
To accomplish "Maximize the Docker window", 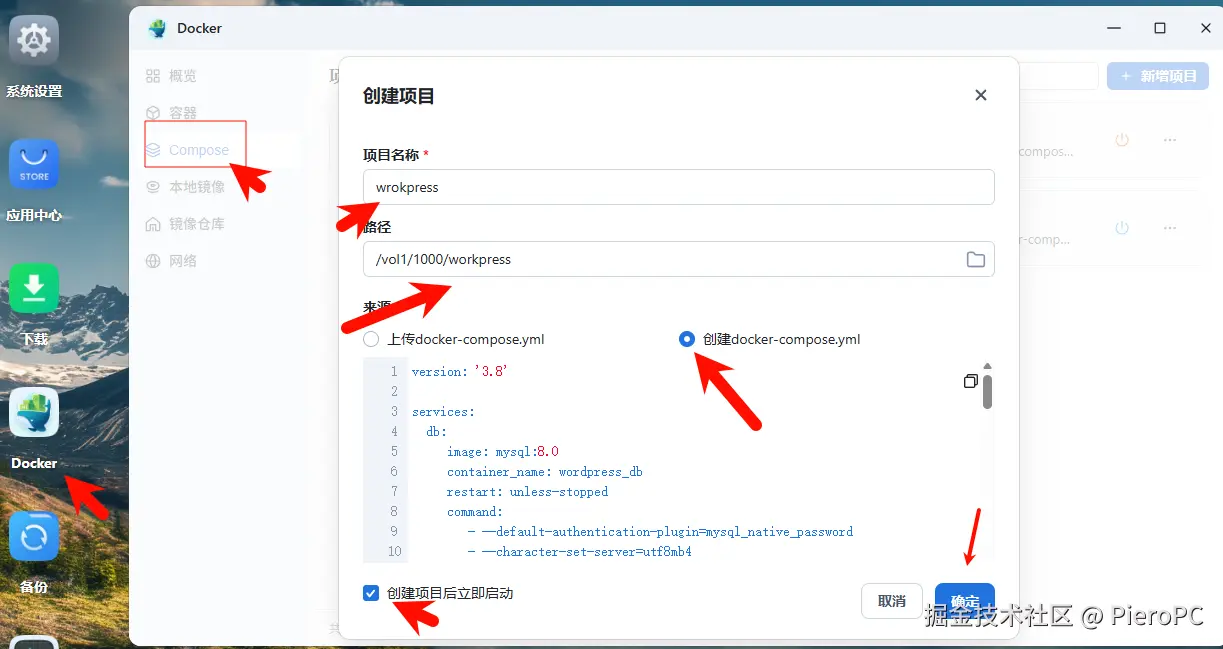I will tap(1160, 28).
